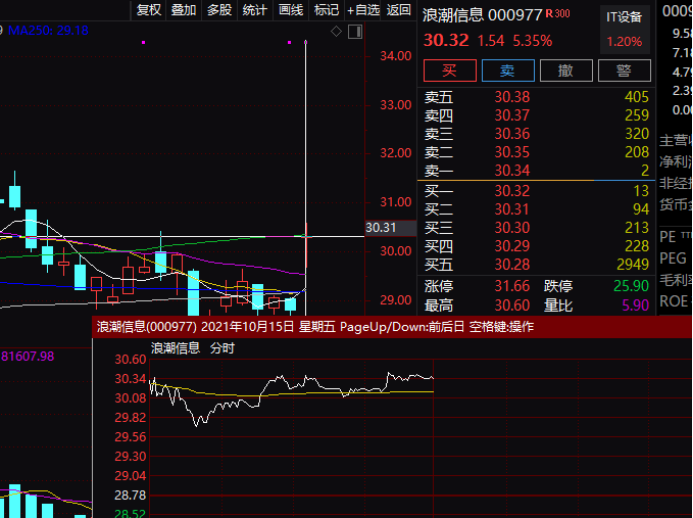Click the 警 alert button

[624, 70]
